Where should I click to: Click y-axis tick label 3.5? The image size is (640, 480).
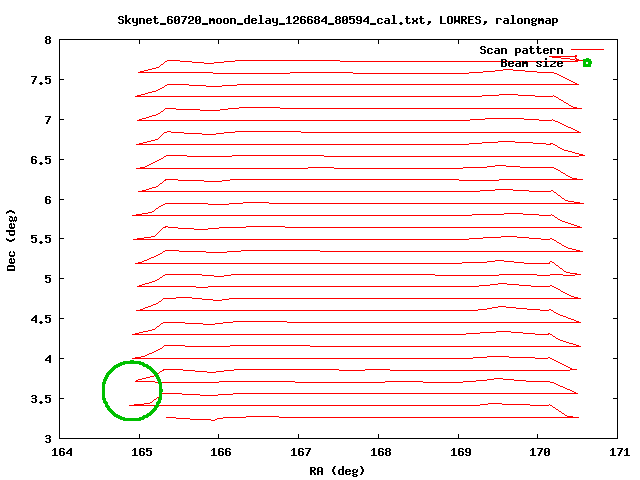41,399
